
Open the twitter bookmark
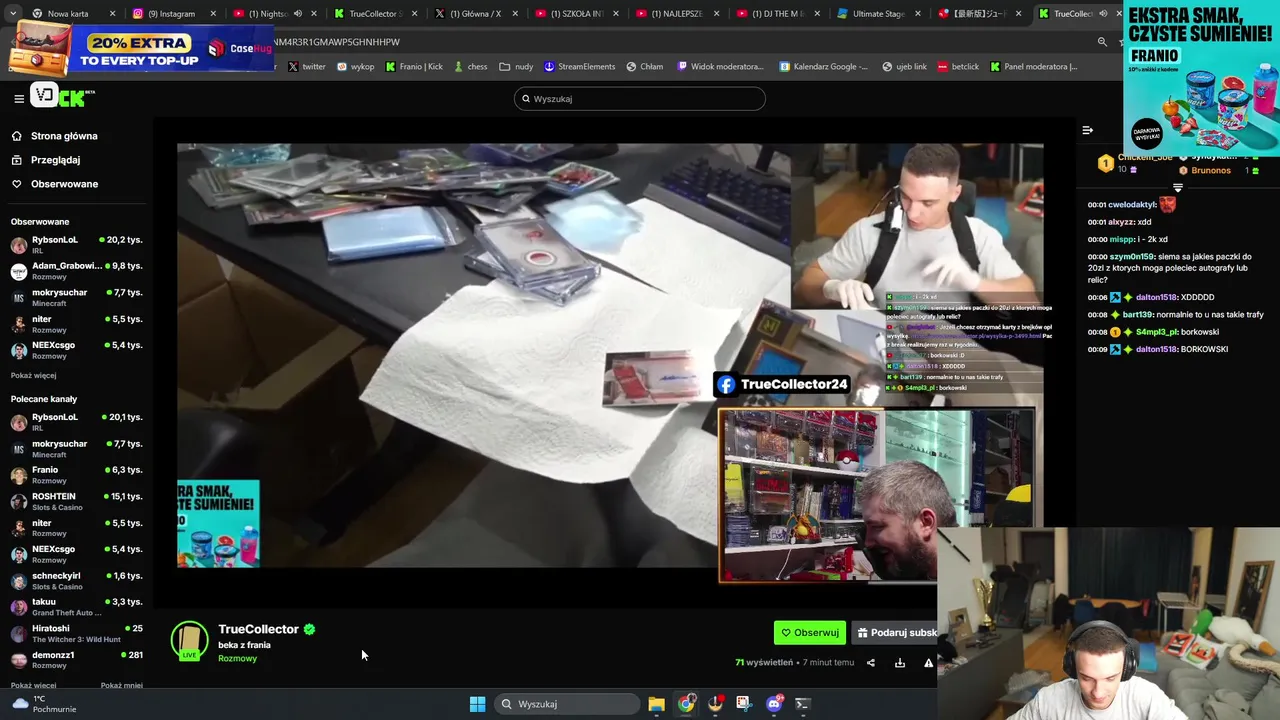307,67
